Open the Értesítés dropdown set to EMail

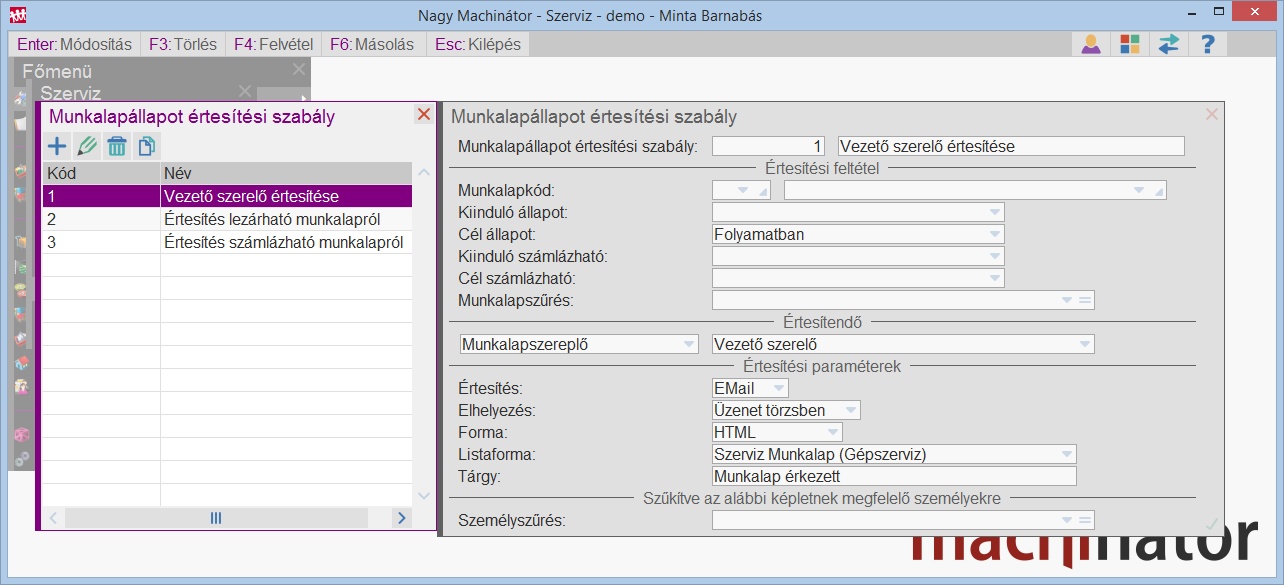click(779, 388)
